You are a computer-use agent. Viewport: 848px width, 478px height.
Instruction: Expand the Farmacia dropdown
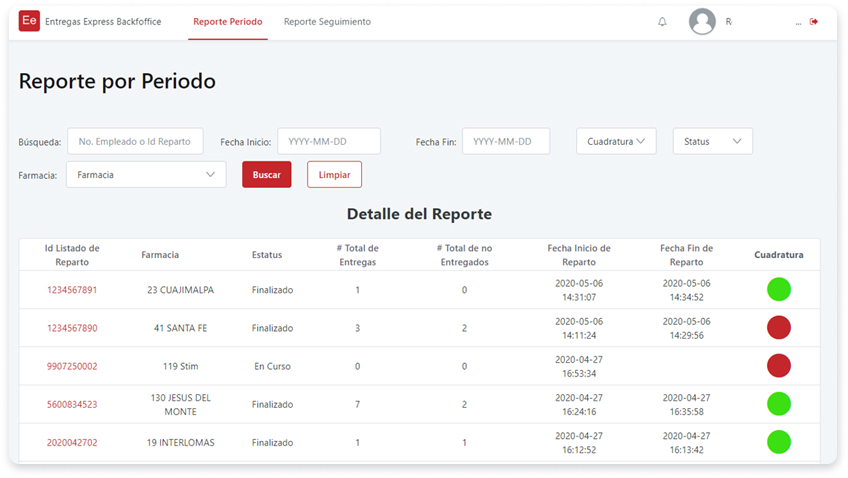146,175
